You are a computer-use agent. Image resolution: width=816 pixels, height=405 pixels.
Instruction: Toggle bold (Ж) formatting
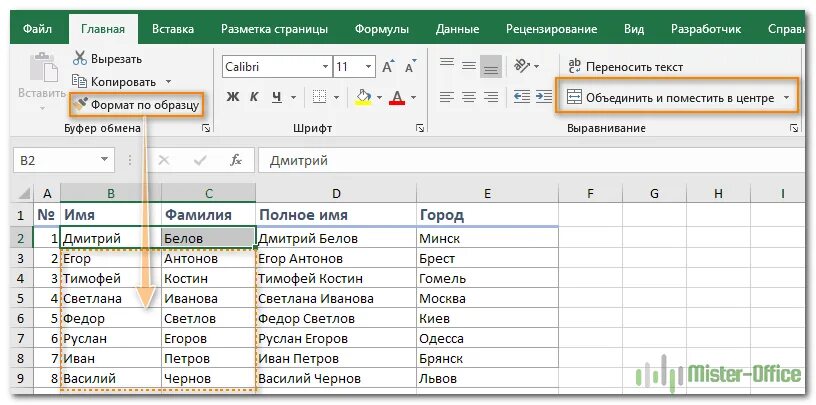[232, 97]
